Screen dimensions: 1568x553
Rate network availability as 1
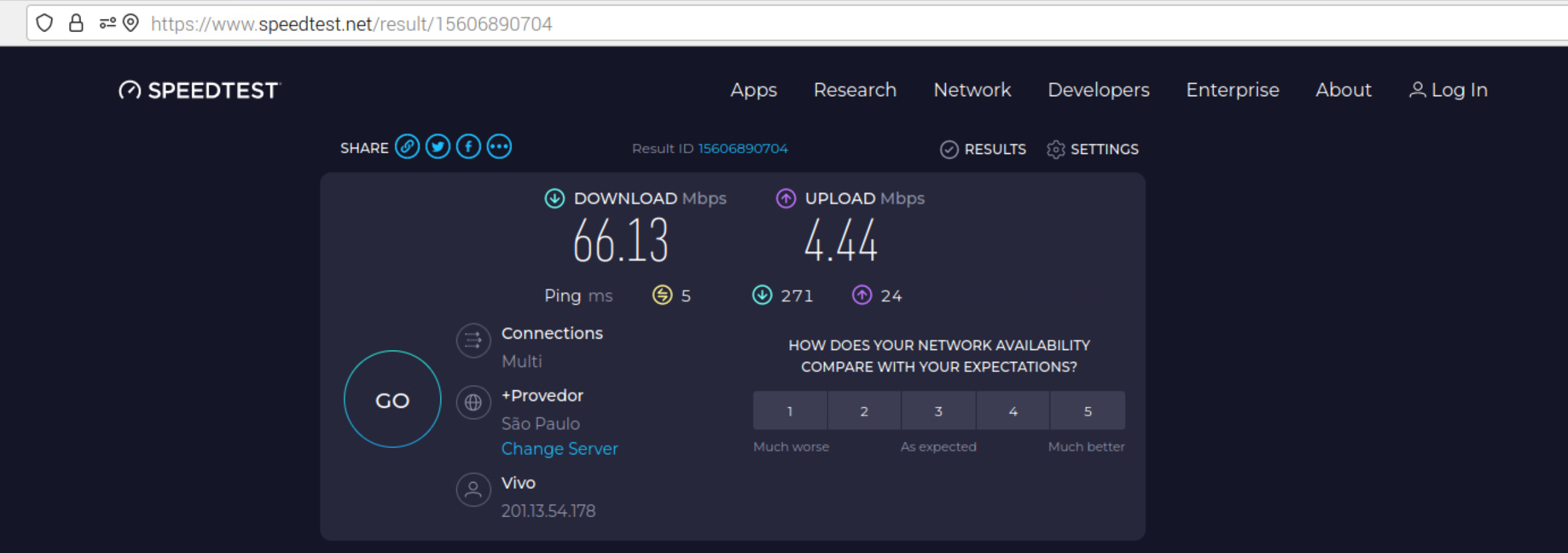click(x=790, y=411)
